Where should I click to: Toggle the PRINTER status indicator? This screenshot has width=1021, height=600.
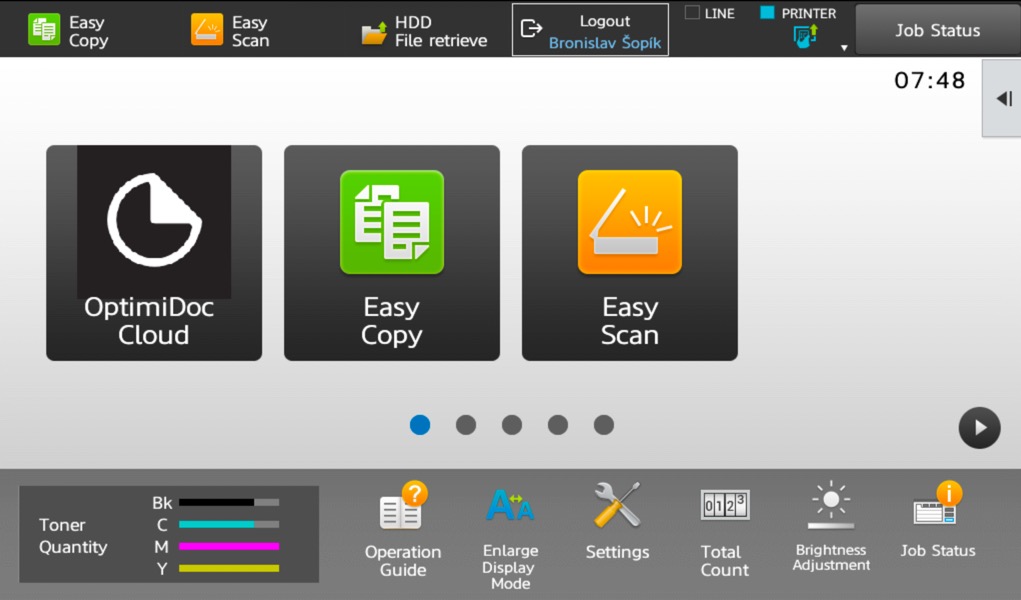tap(798, 14)
